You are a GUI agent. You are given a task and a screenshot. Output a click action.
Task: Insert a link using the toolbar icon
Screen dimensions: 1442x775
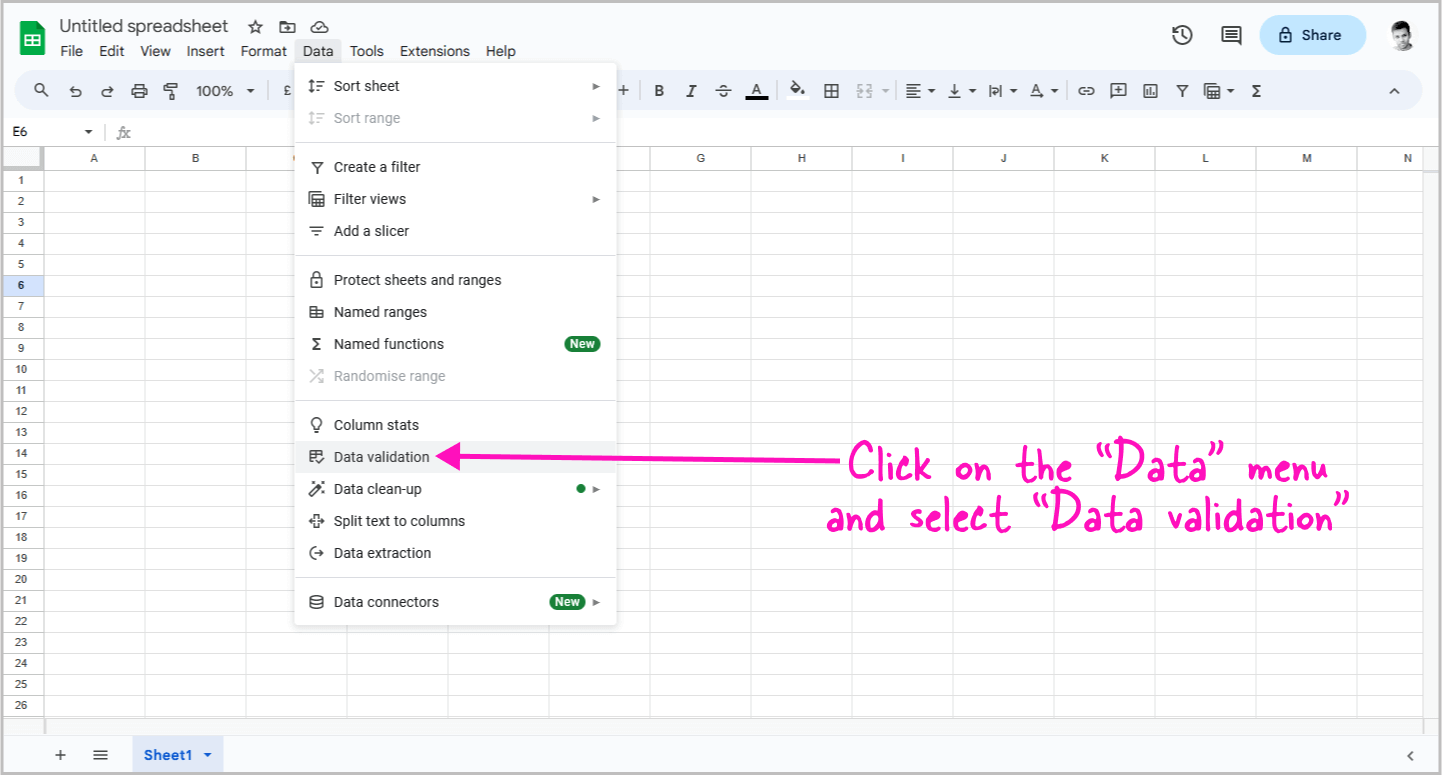(x=1086, y=90)
